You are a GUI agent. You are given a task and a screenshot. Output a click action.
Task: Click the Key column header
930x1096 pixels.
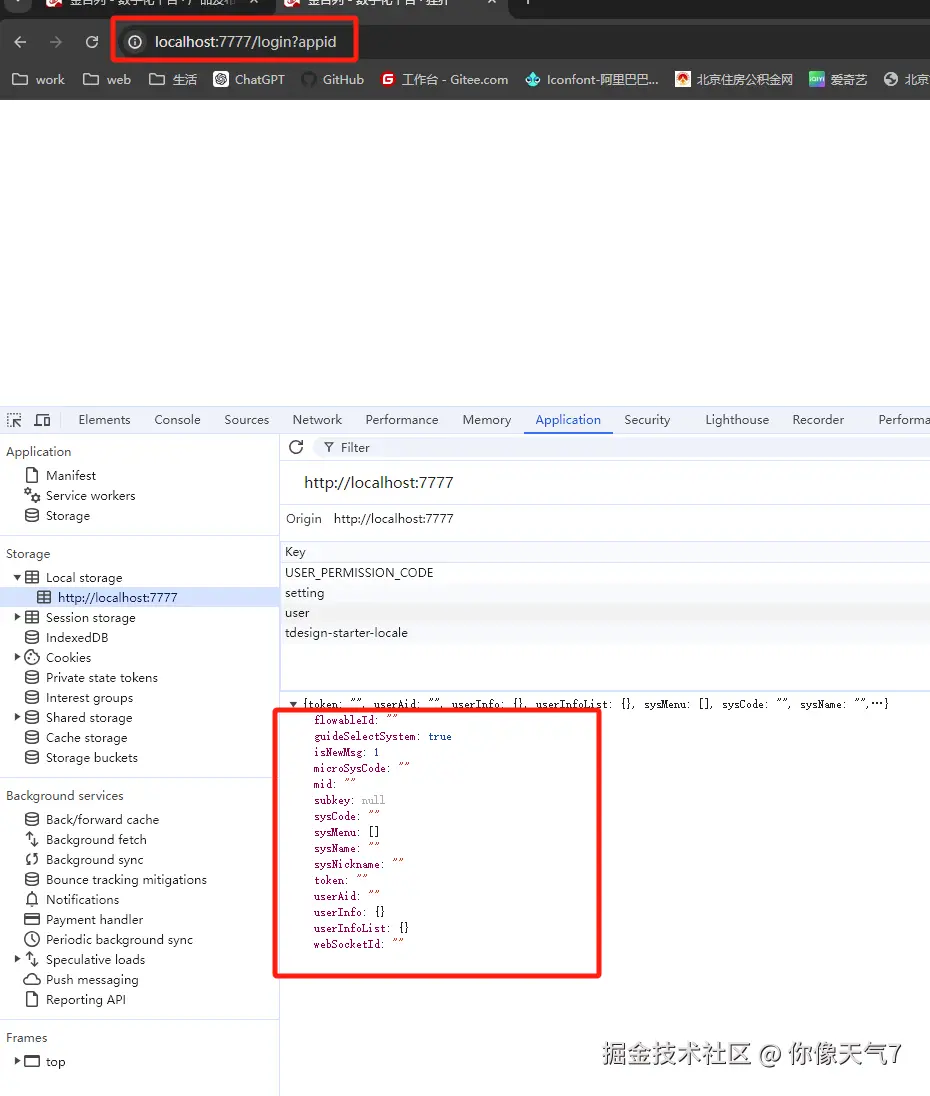605,552
